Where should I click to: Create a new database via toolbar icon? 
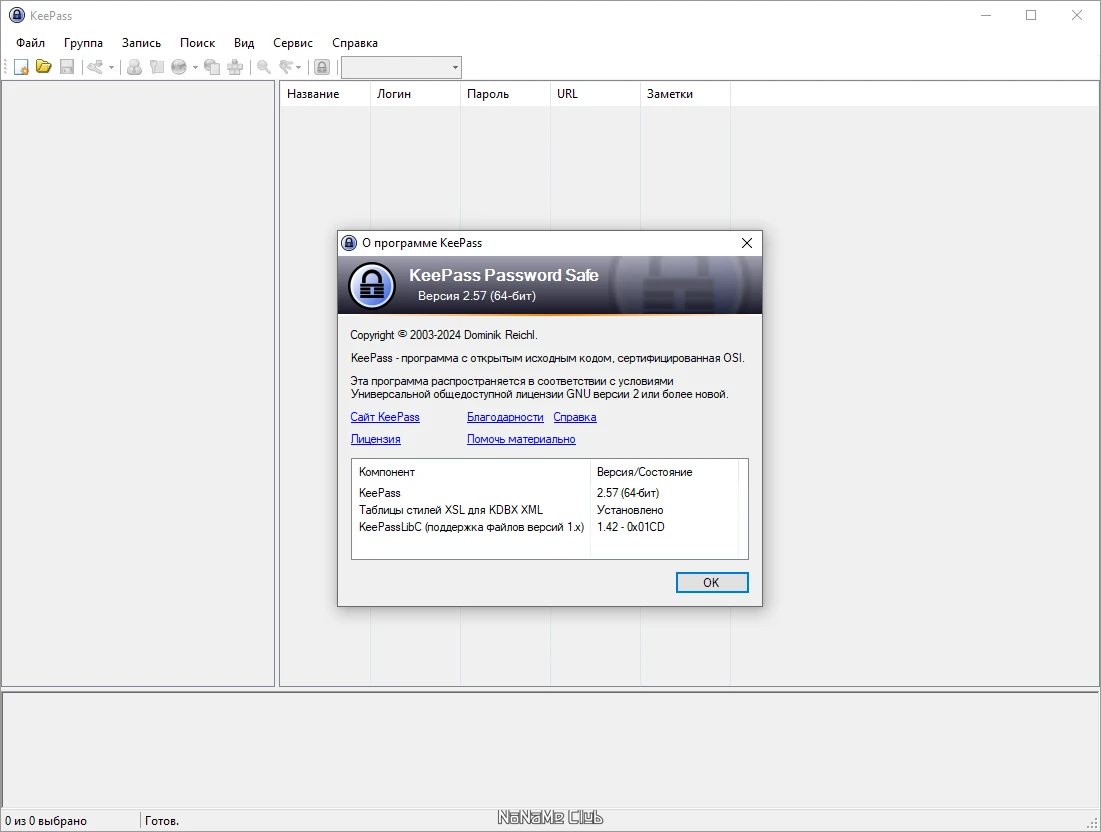[x=20, y=67]
